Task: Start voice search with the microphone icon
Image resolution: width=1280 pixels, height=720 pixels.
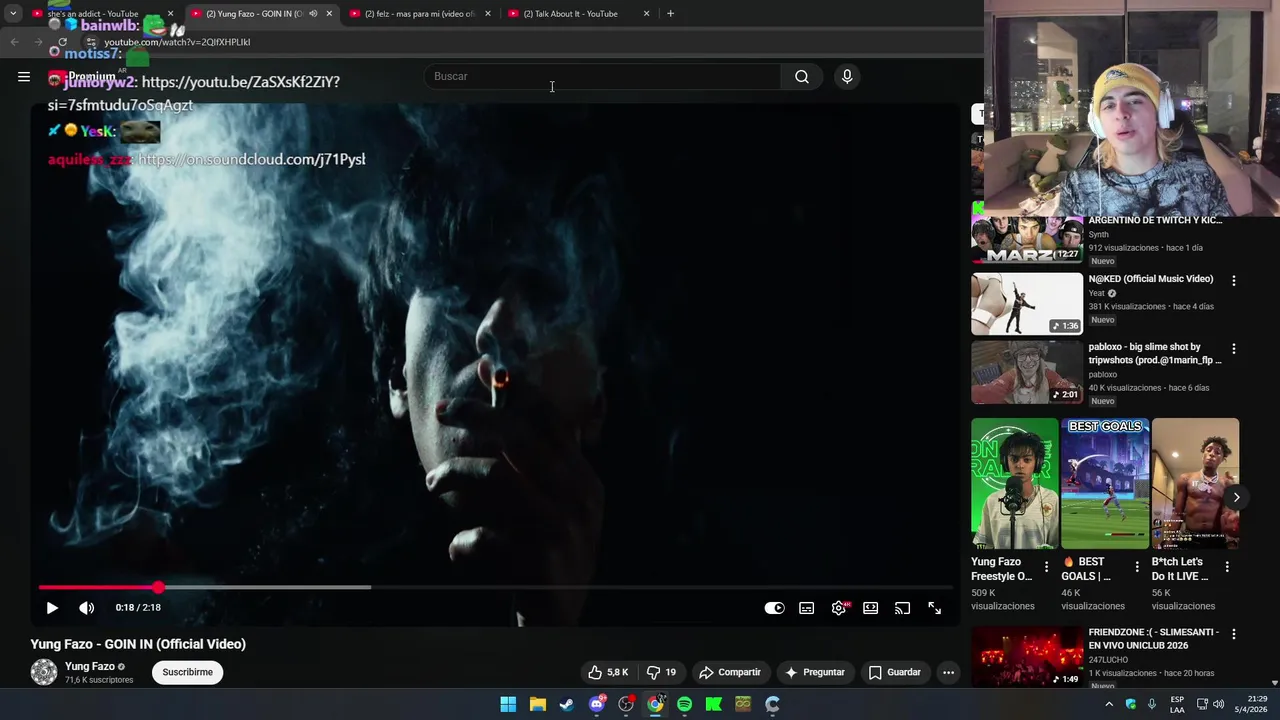Action: click(847, 77)
